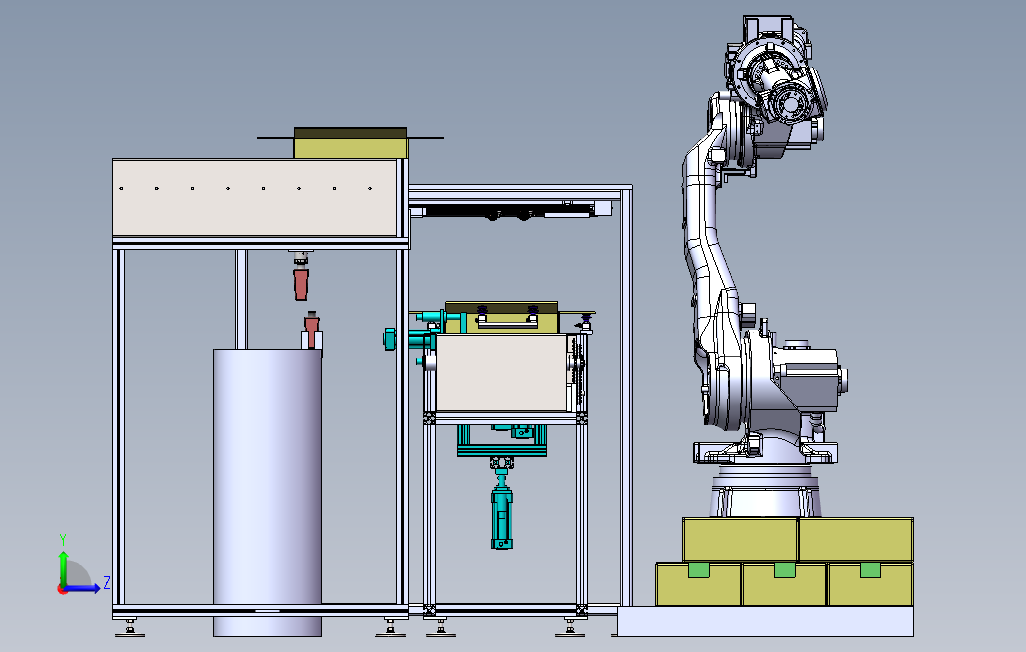Screen dimensions: 1026x652
Task: Select the large gray cylinder tank
Action: pos(267,492)
